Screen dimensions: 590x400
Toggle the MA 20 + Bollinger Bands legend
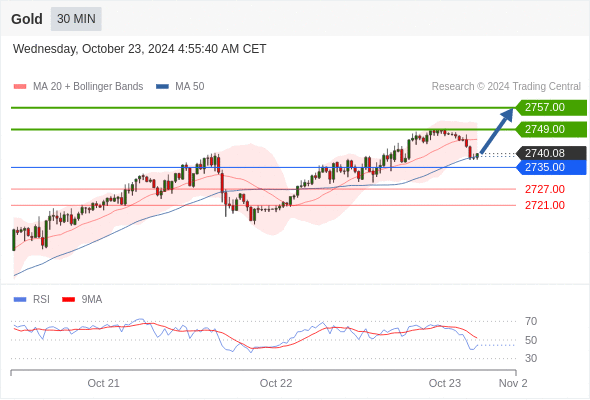(78, 87)
